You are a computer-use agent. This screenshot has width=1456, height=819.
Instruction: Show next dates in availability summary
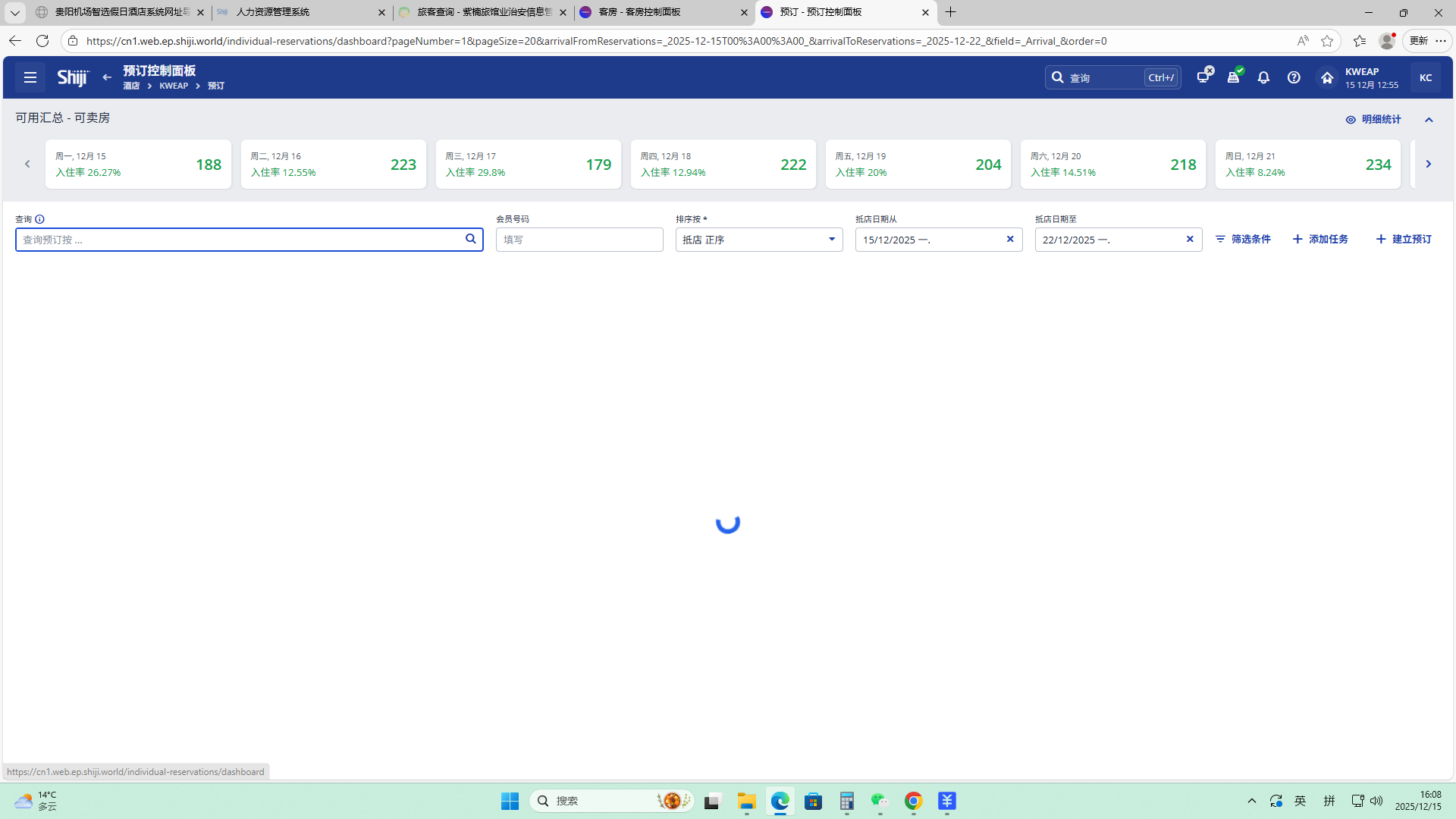point(1428,164)
